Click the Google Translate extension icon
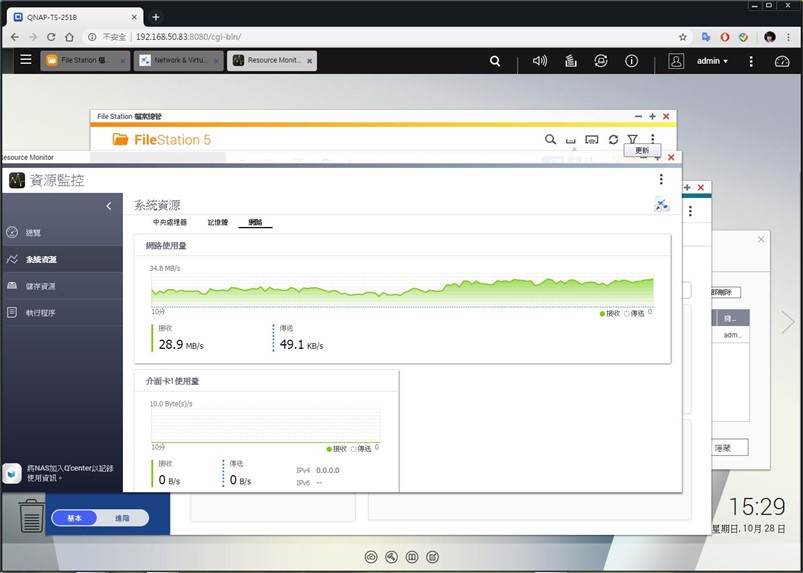This screenshot has width=803, height=573. pos(706,37)
